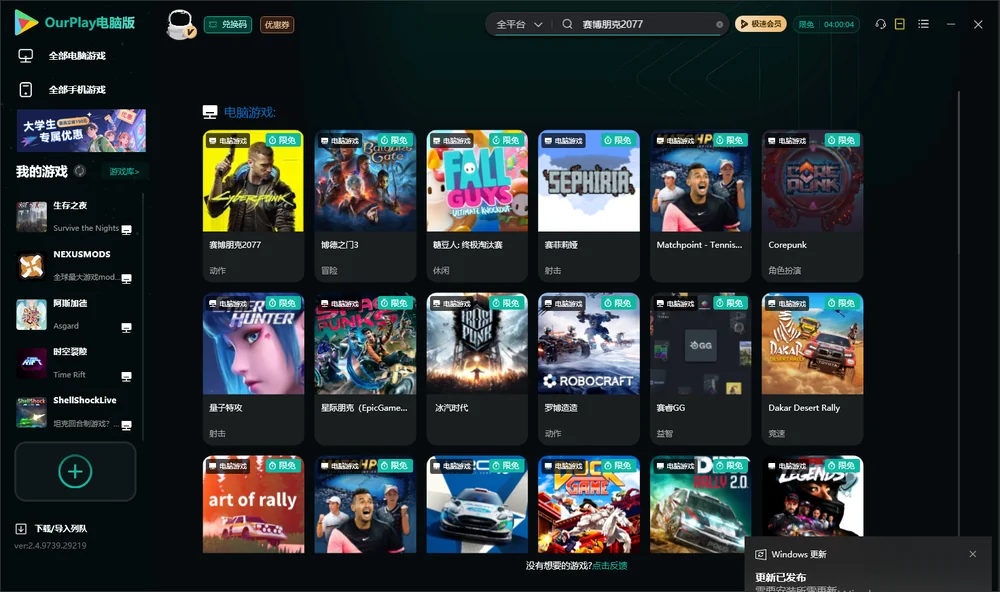Focus the search field with 赛博朋克2077
Image resolution: width=1000 pixels, height=592 pixels.
pyautogui.click(x=644, y=24)
